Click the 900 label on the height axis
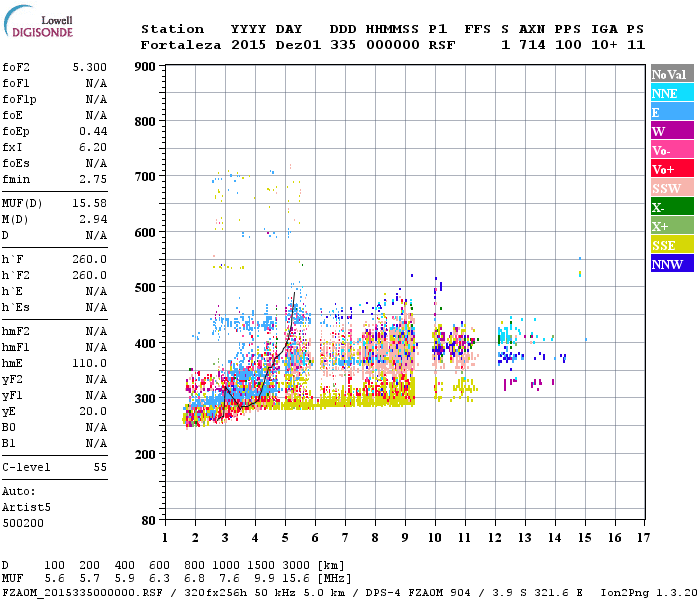This screenshot has height=600, width=700. pos(143,67)
